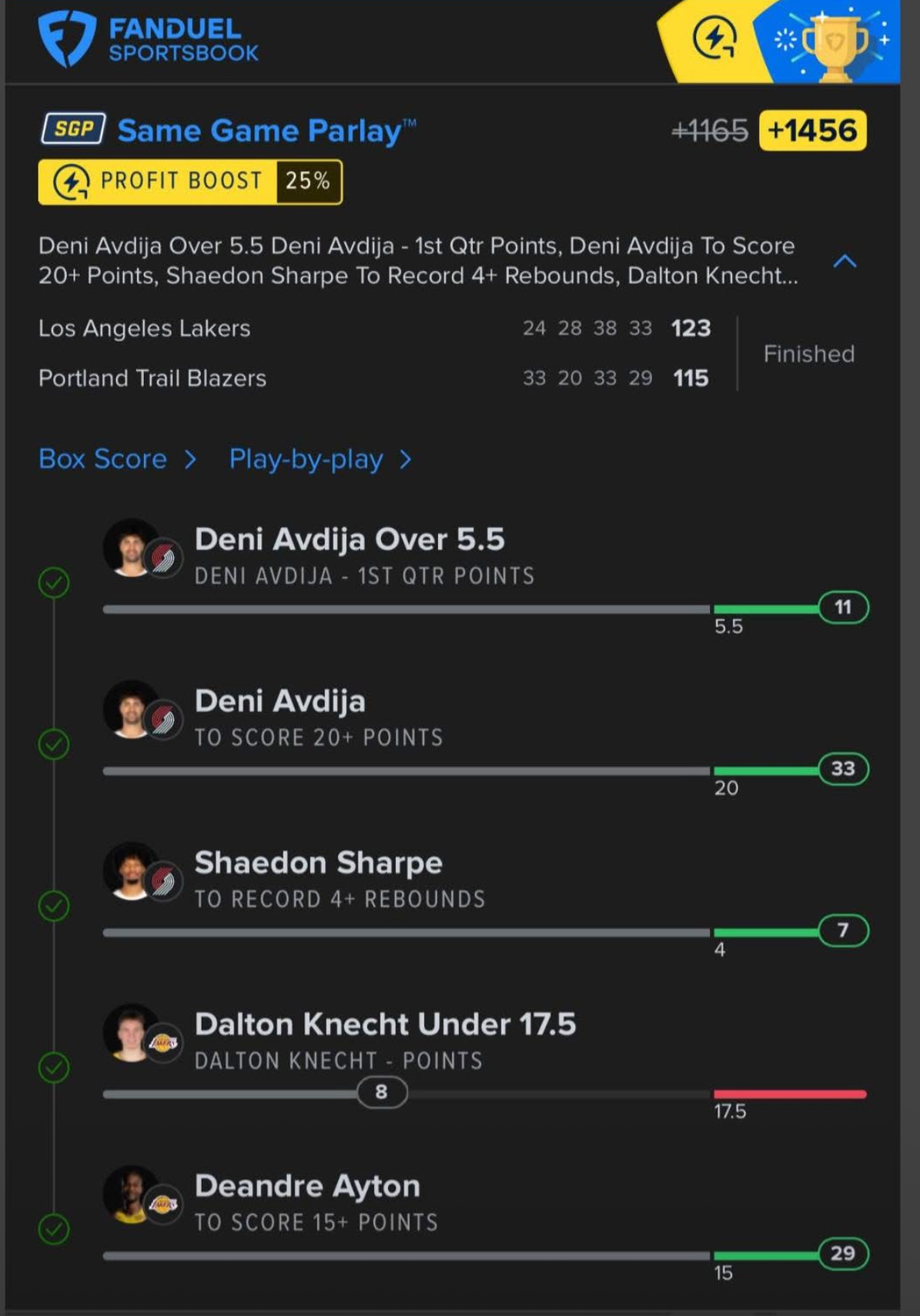Viewport: 920px width, 1316px height.
Task: Click the arrow next to Box Score
Action: click(190, 459)
